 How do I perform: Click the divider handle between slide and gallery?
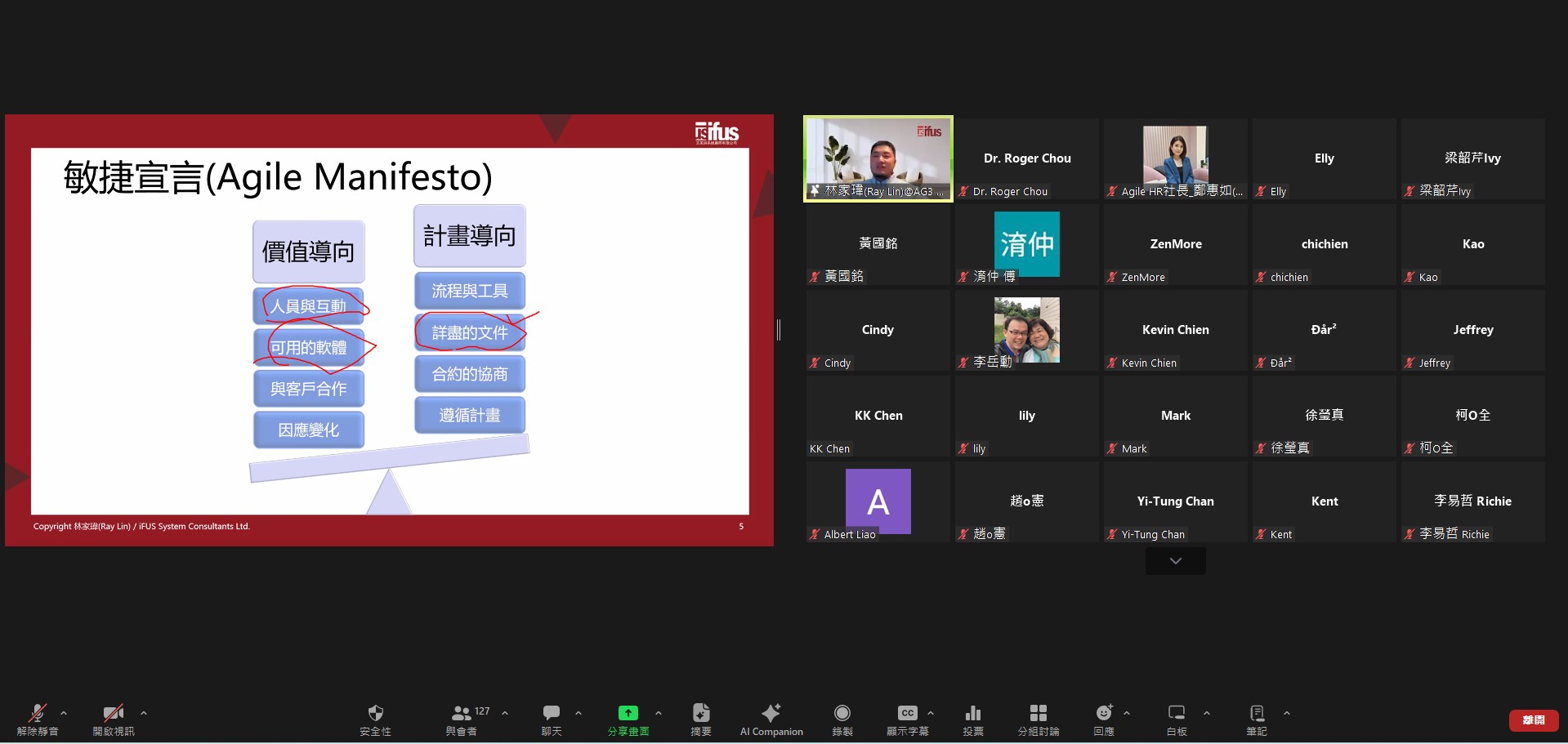click(779, 330)
